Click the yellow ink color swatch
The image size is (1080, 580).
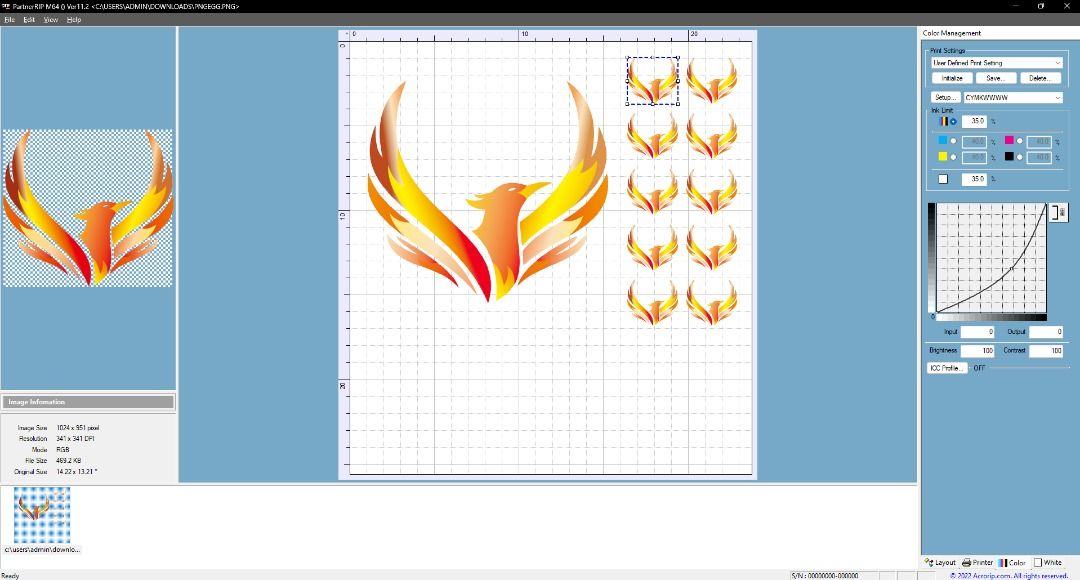(942, 157)
